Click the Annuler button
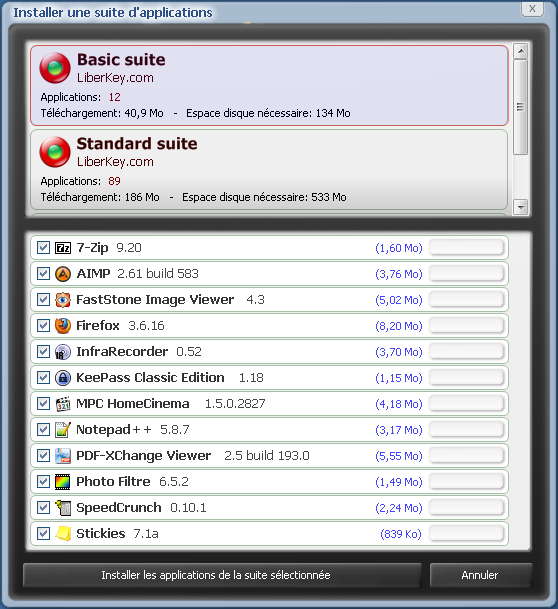 click(x=481, y=575)
